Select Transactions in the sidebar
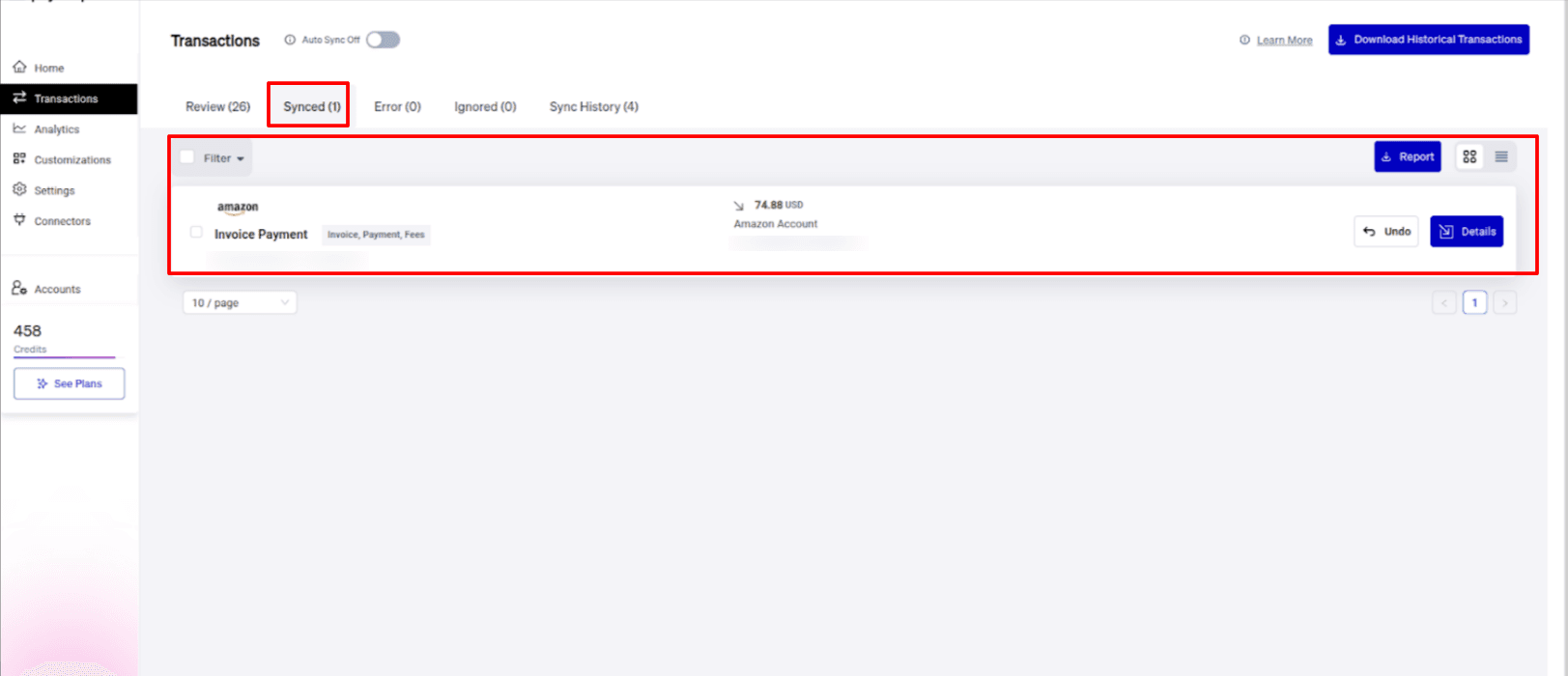The image size is (1568, 676). coord(68,99)
